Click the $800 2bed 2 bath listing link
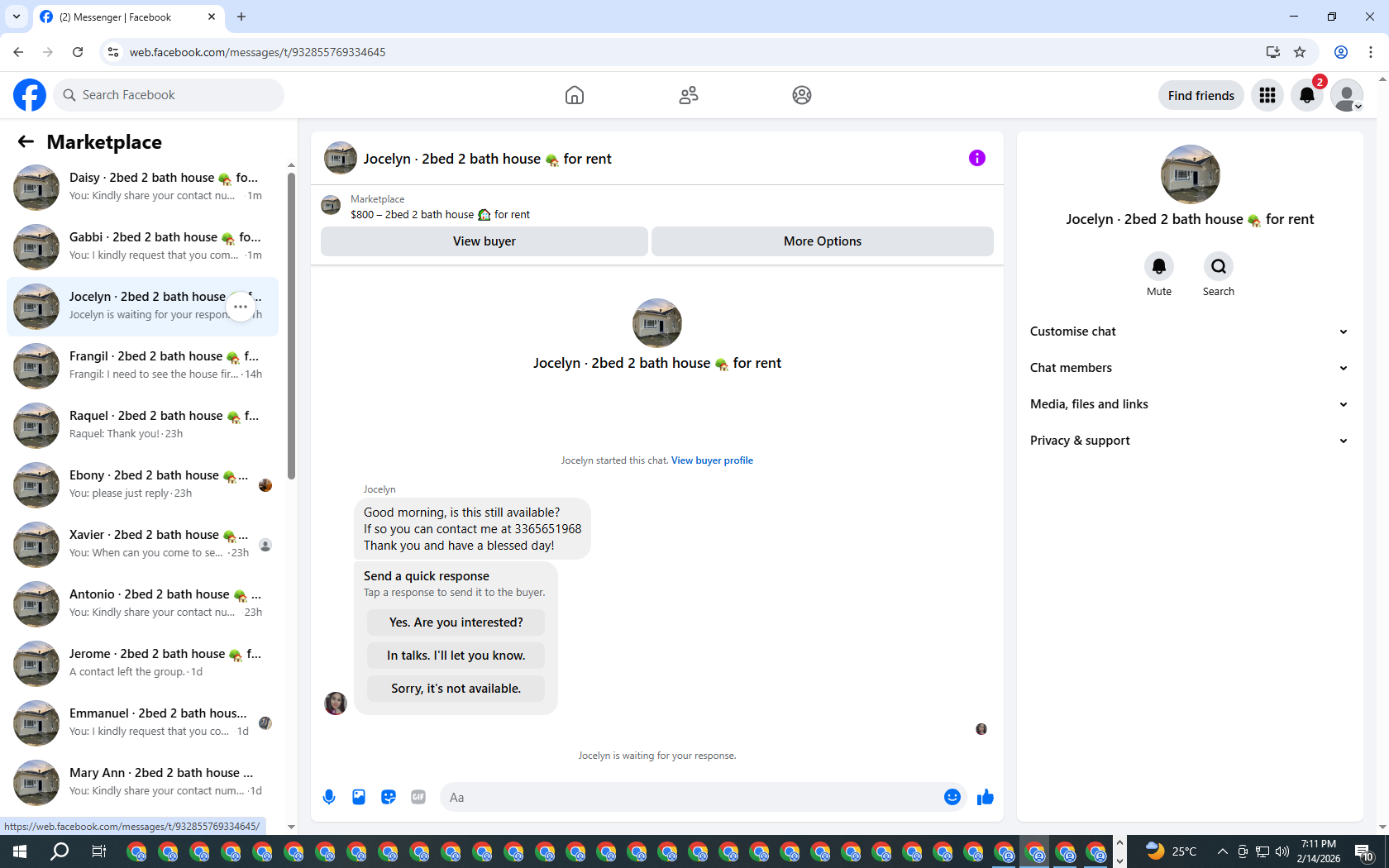The image size is (1389, 868). pyautogui.click(x=440, y=214)
